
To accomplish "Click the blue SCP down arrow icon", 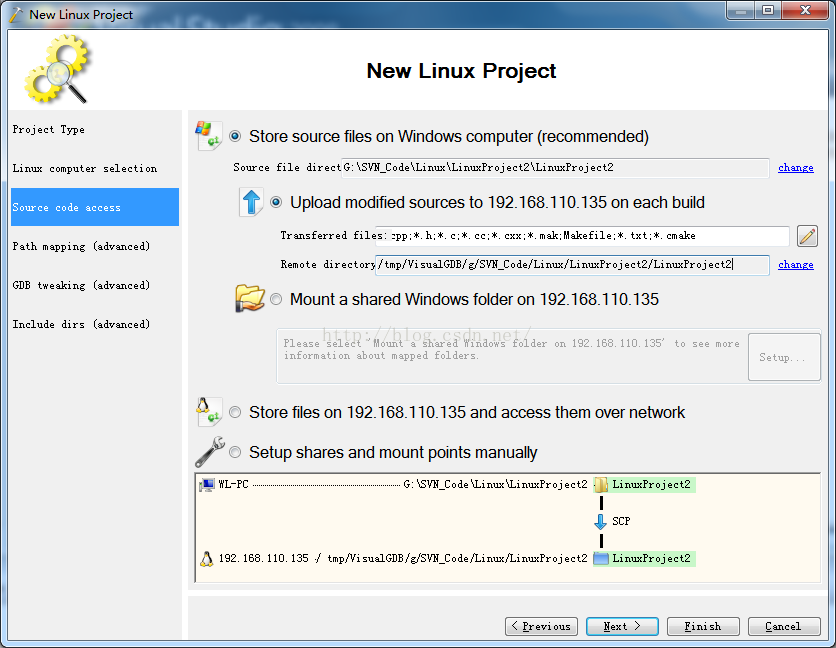I will pyautogui.click(x=600, y=521).
